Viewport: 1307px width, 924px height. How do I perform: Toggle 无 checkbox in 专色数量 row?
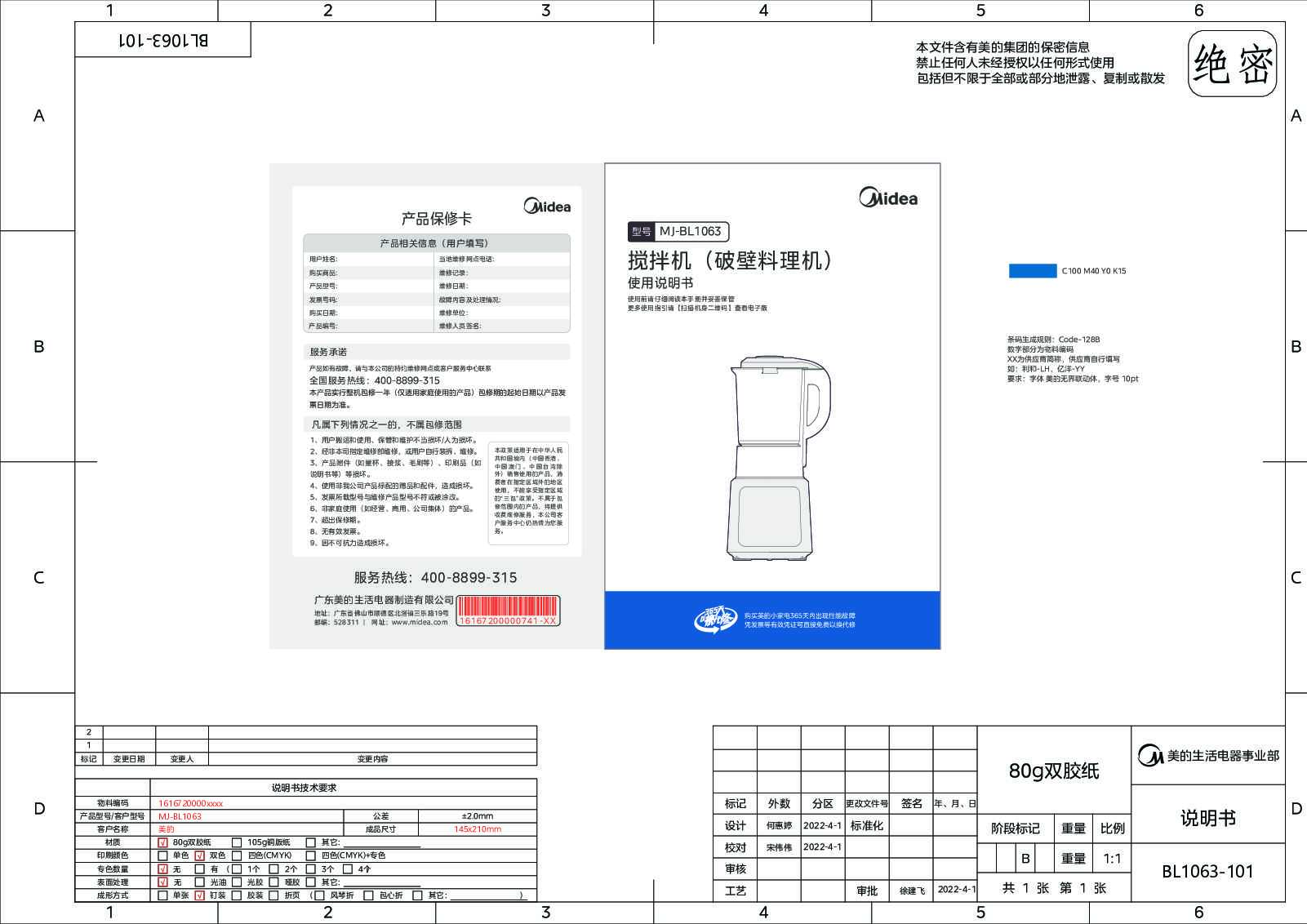pos(162,869)
